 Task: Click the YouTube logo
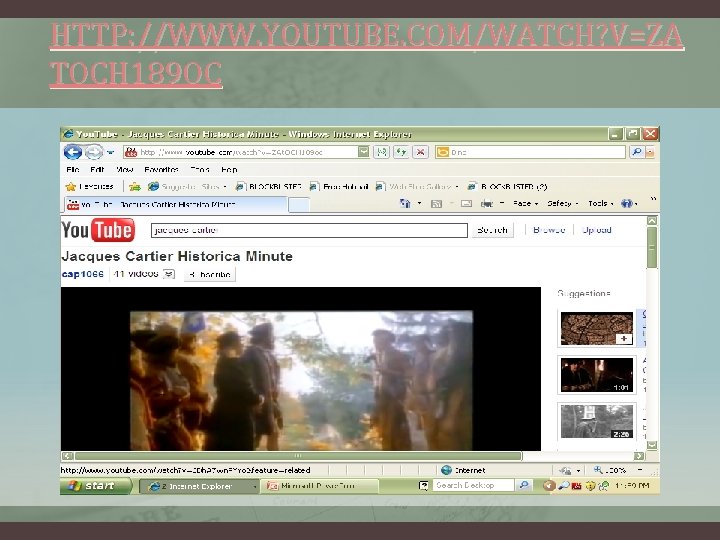98,230
